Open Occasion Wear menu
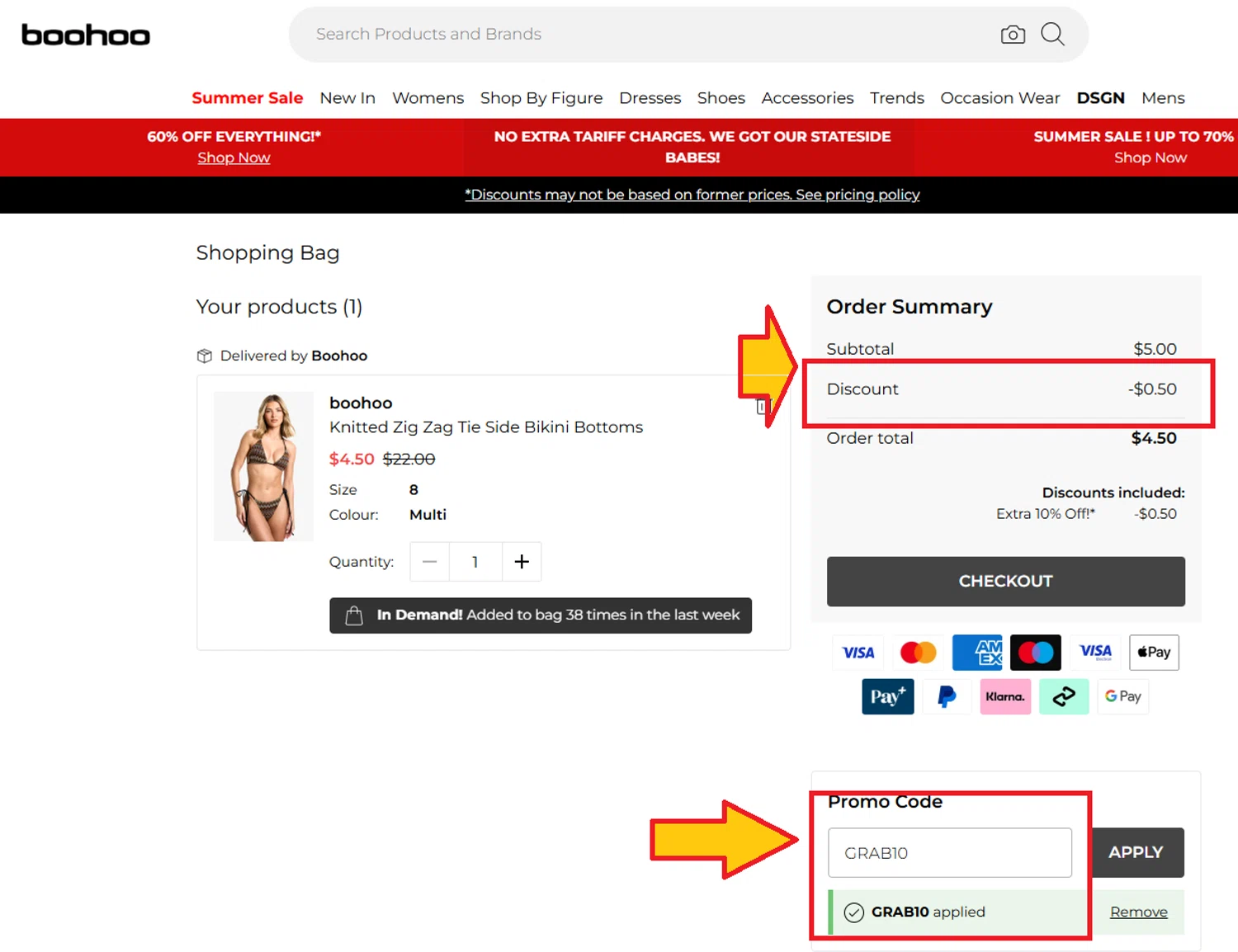 1000,97
